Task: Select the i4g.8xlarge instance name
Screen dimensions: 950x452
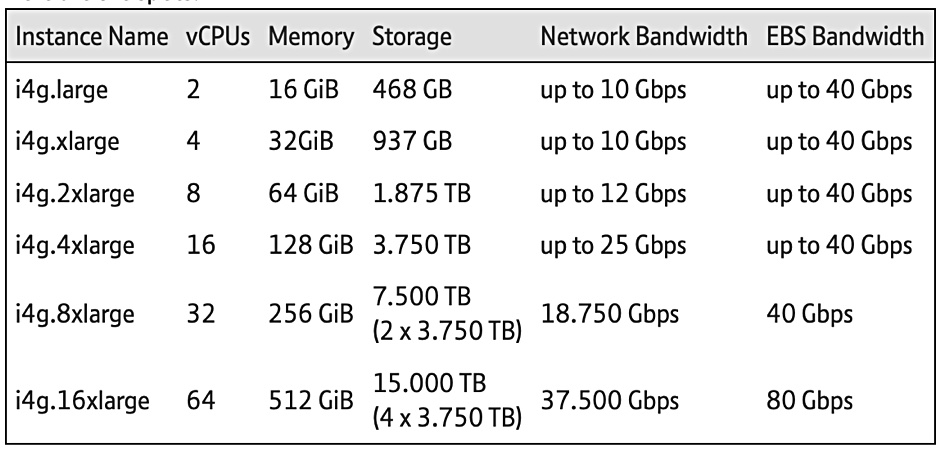Action: click(75, 314)
